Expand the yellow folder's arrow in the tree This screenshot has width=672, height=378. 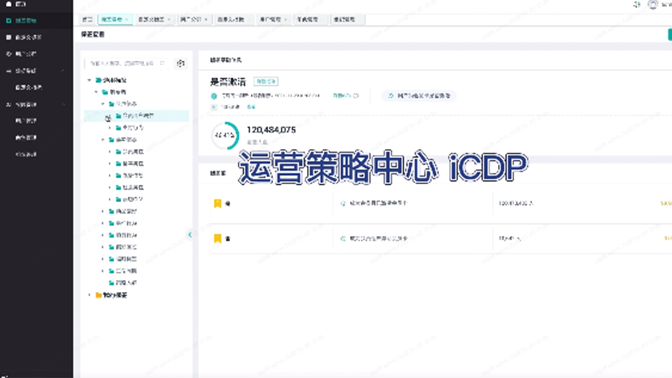(x=90, y=295)
